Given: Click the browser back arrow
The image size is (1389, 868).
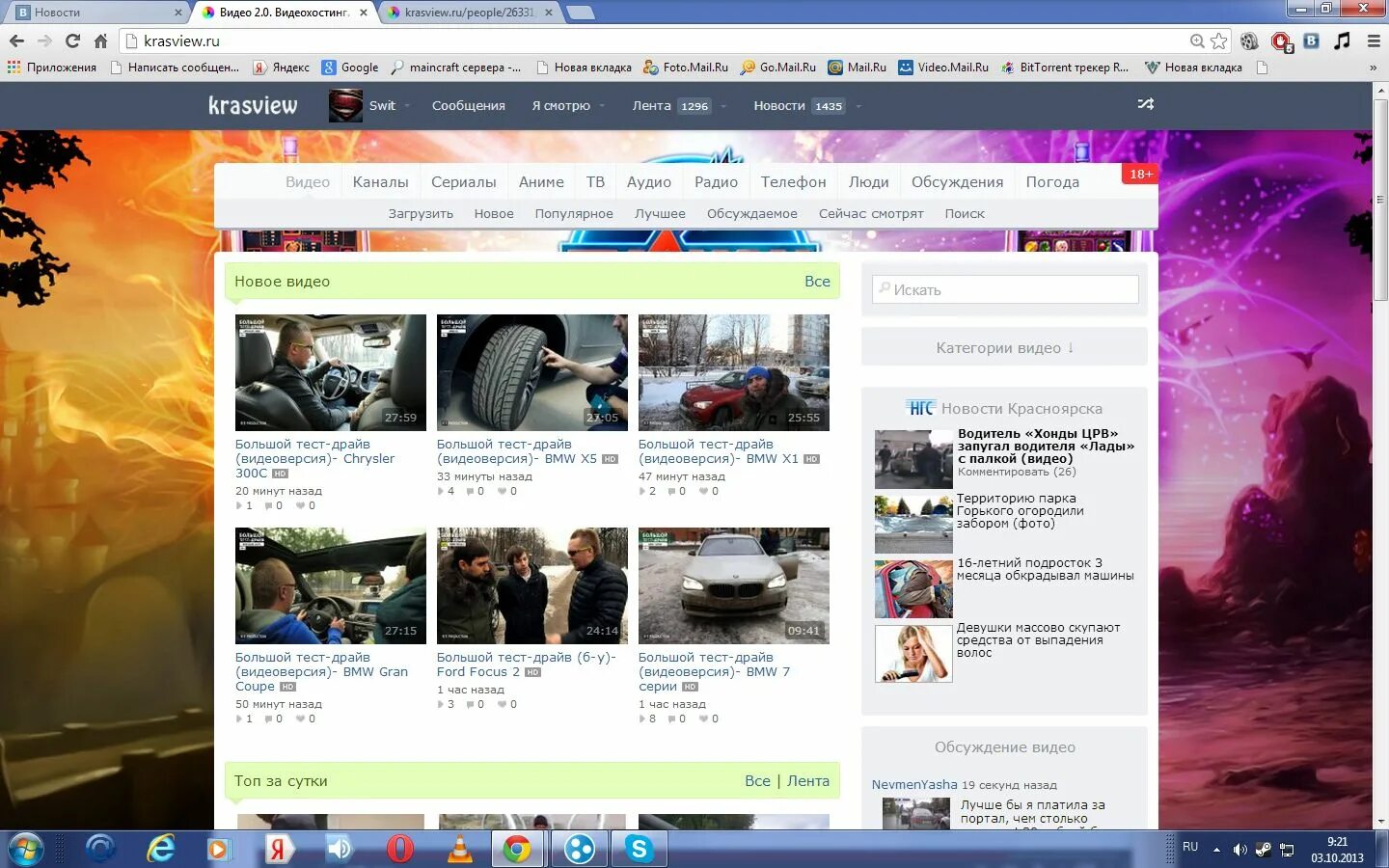Looking at the screenshot, I should 16,41.
